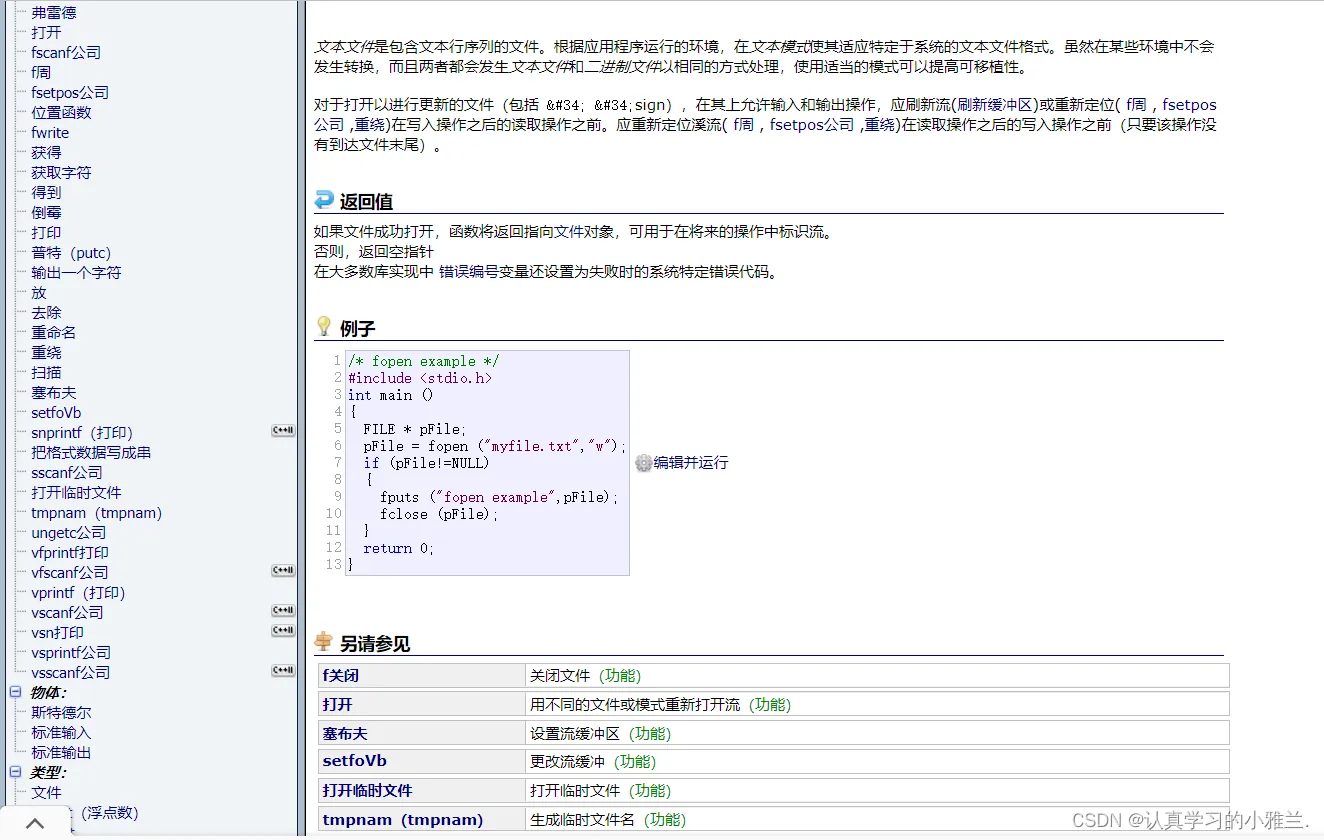Click the C++11 badge next to vsscanf公司
Image resolution: width=1324 pixels, height=840 pixels.
tap(283, 671)
